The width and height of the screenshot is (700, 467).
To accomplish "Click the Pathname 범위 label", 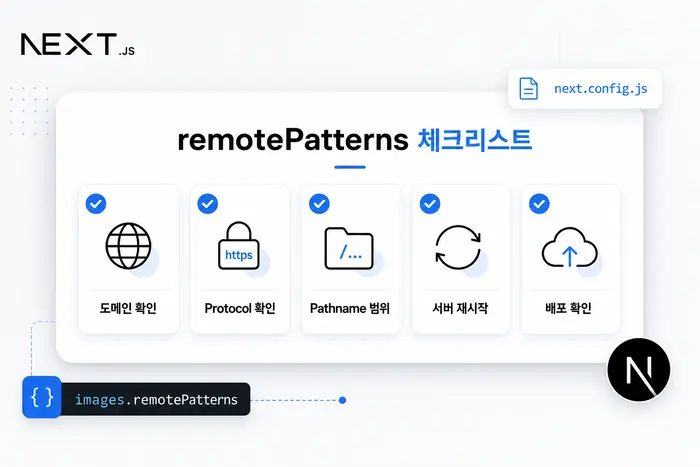I will [x=350, y=308].
